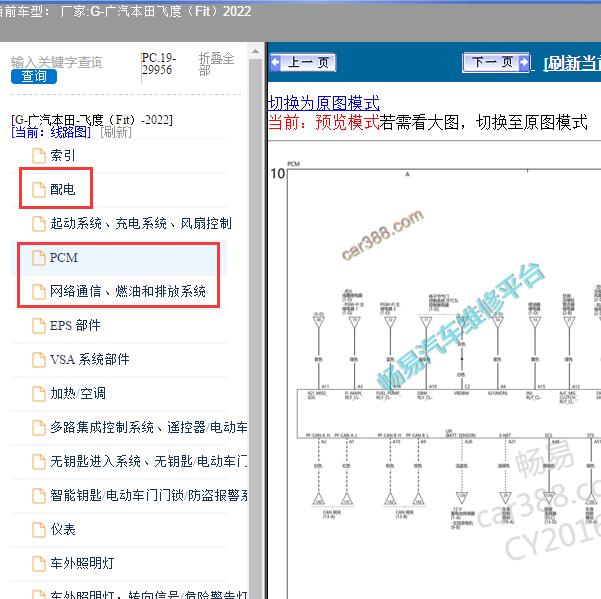The width and height of the screenshot is (601, 599).
Task: Click the 查询 search button
Action: tap(34, 76)
